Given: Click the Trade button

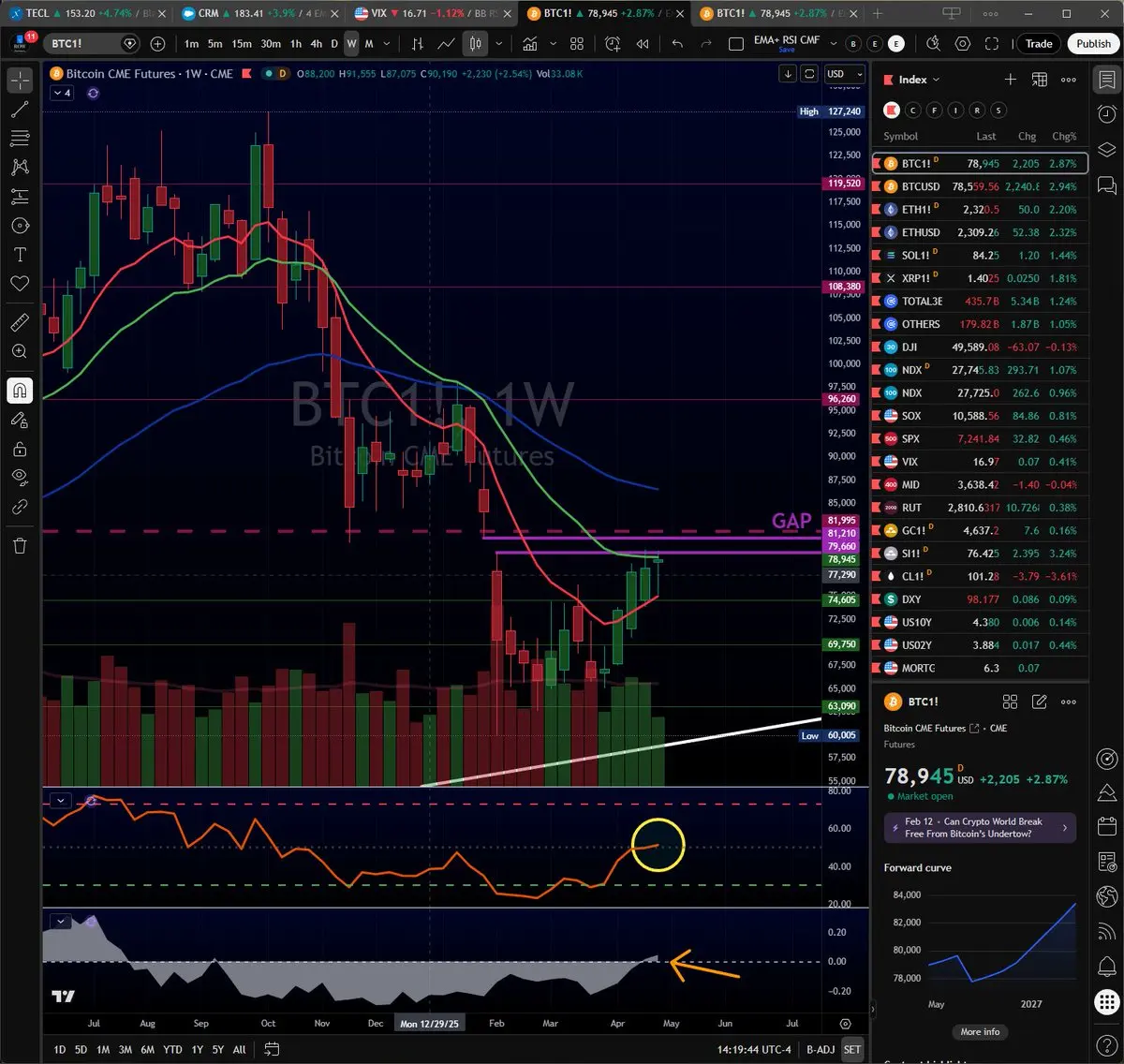Looking at the screenshot, I should coord(1039,44).
